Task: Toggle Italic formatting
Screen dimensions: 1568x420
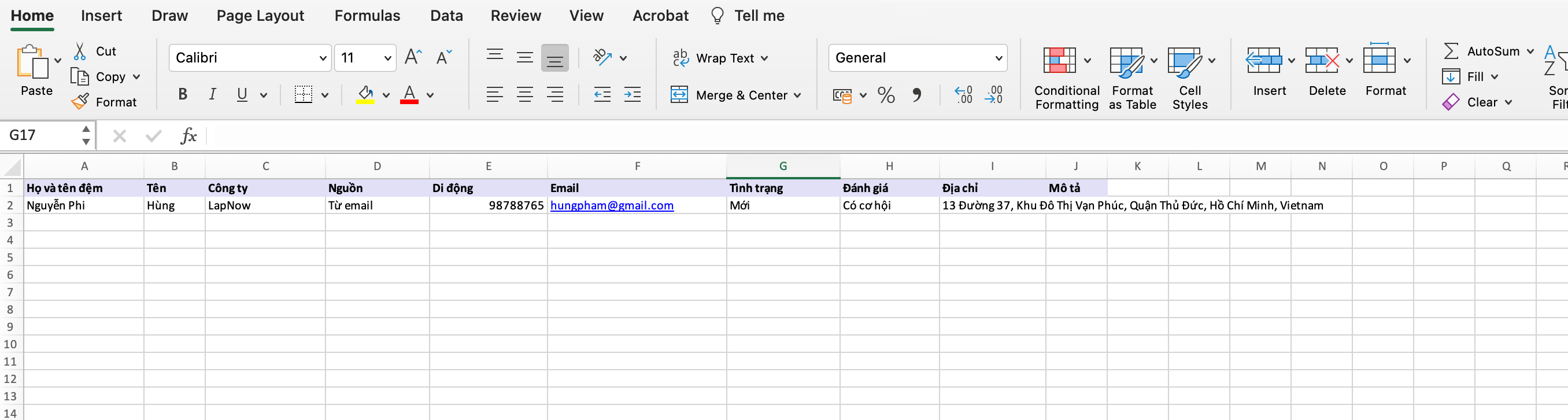Action: [212, 95]
